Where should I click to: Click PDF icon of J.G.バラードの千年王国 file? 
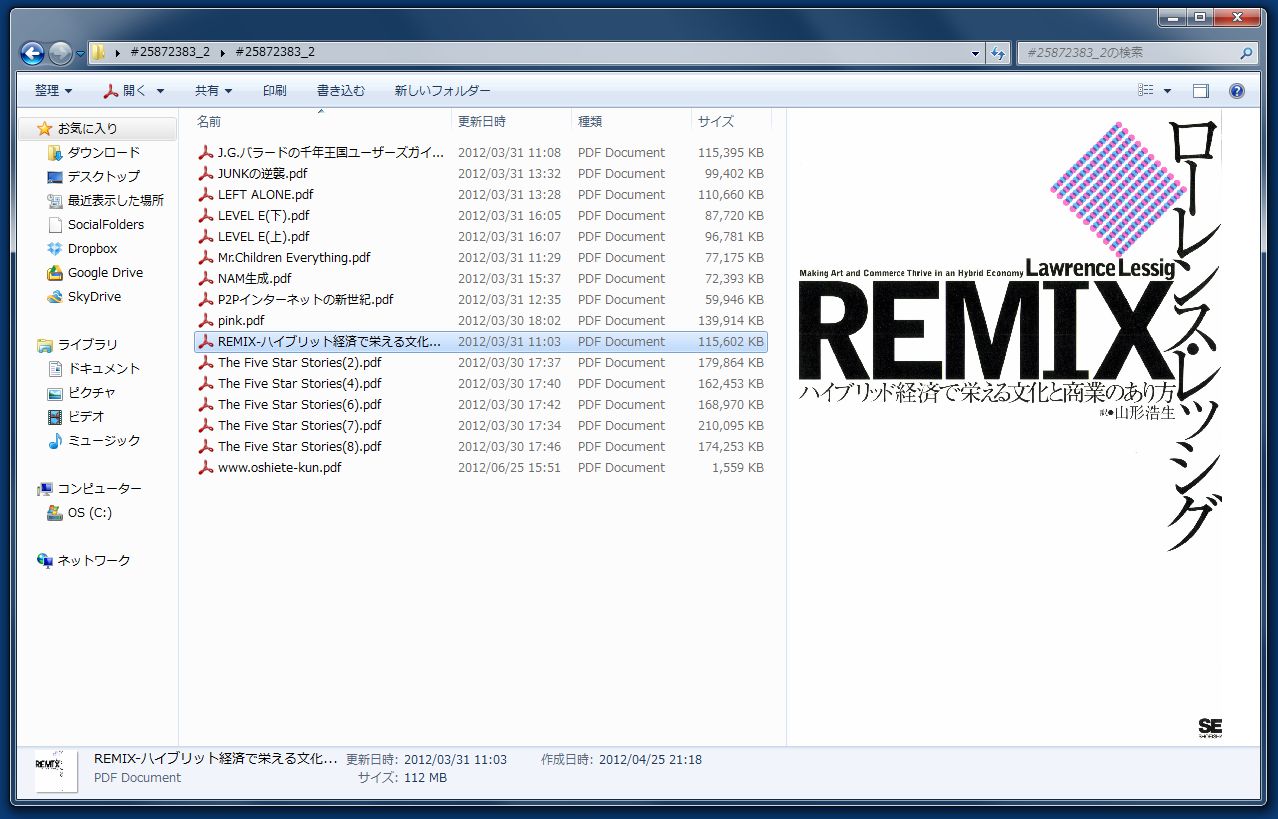point(206,152)
